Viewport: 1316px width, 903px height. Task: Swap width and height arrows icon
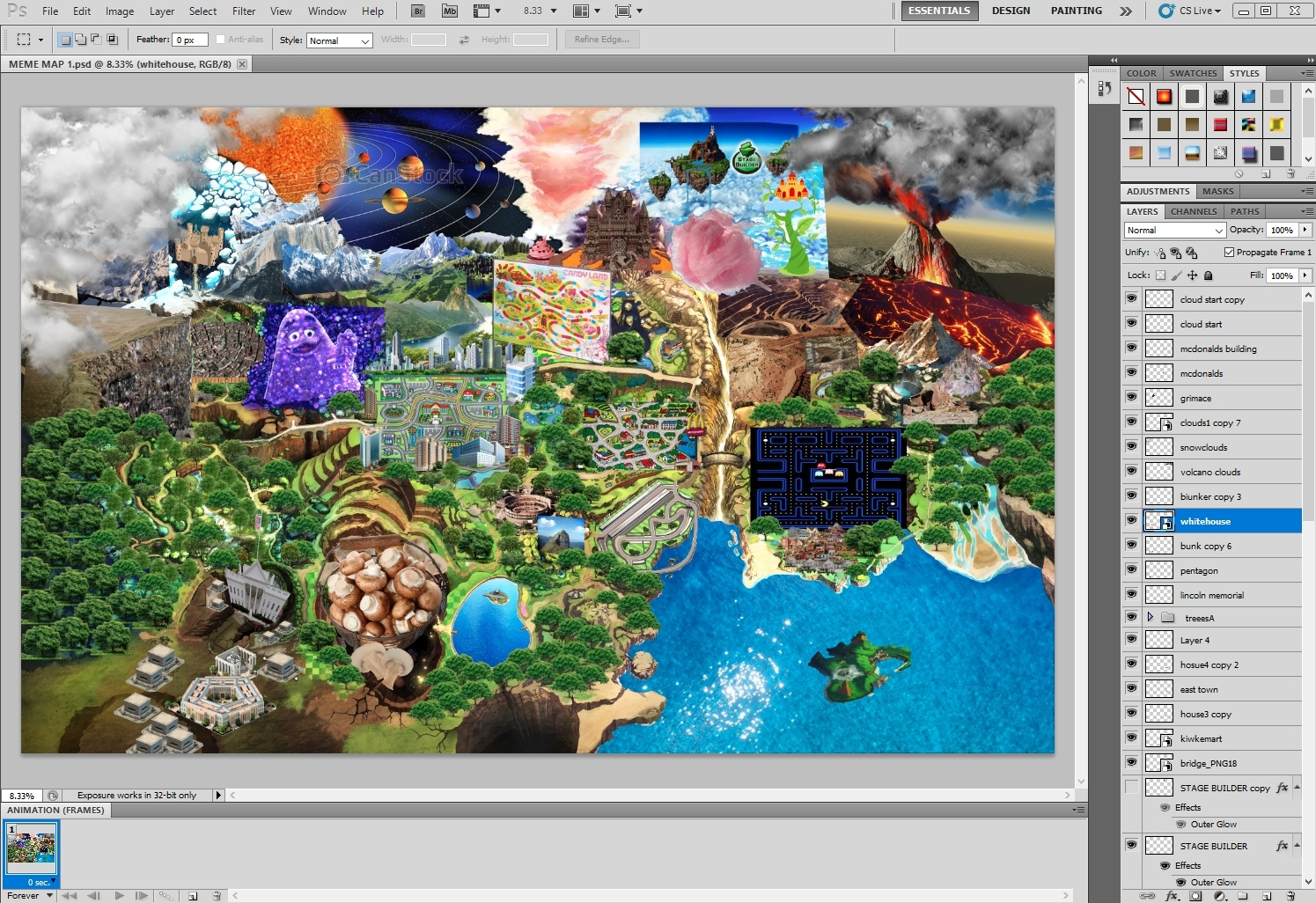tap(464, 40)
